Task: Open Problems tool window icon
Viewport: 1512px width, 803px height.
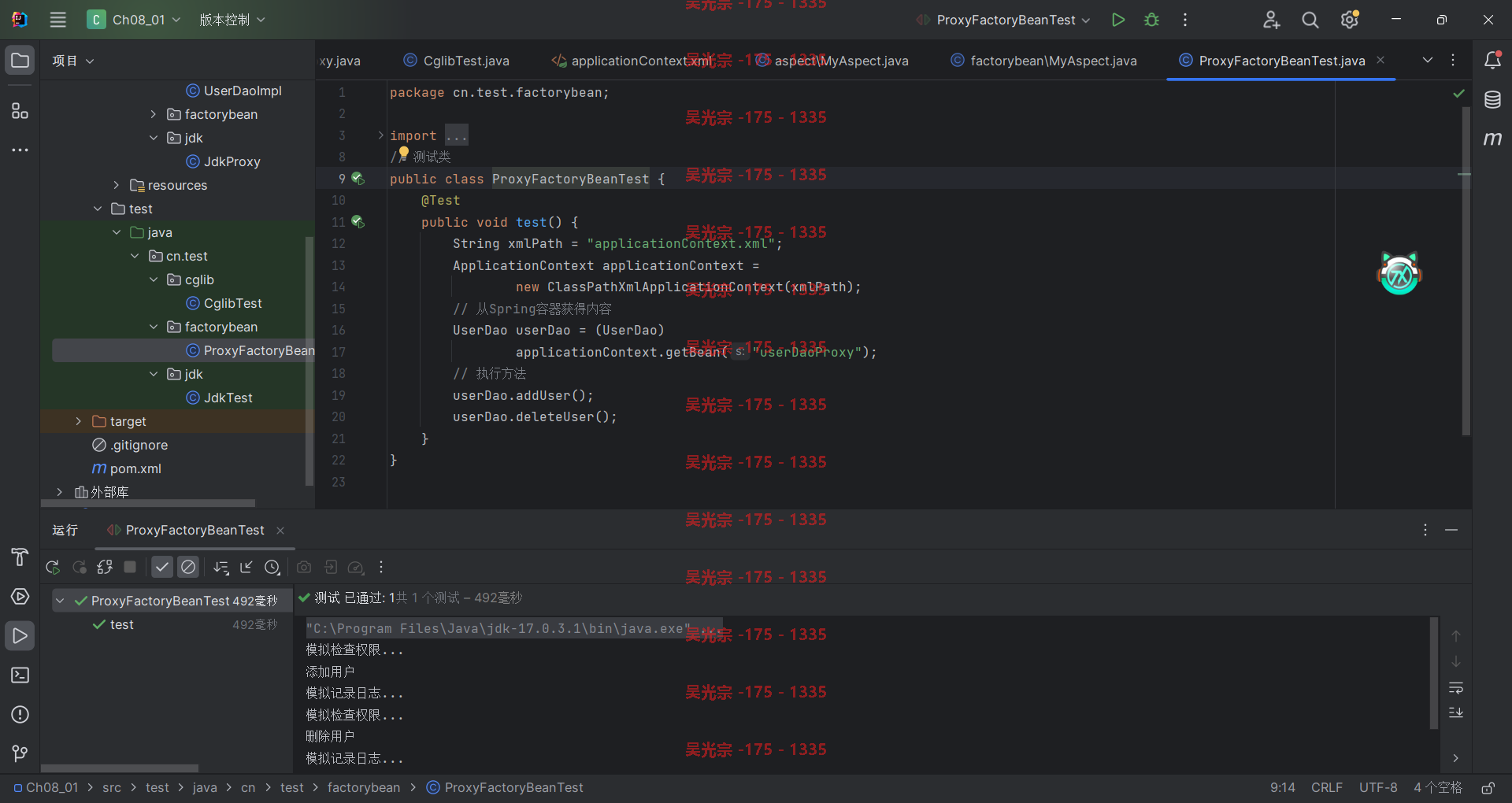Action: (20, 715)
